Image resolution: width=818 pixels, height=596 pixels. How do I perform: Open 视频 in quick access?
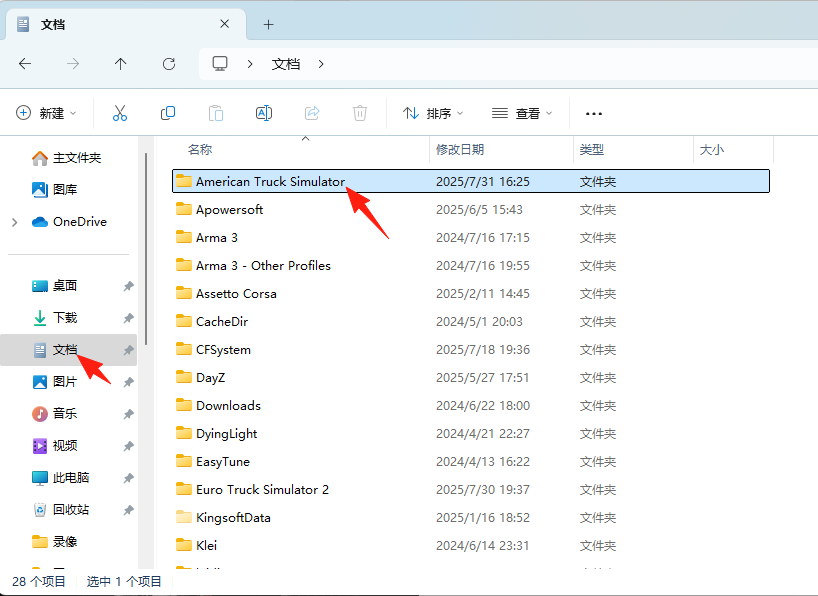point(54,446)
